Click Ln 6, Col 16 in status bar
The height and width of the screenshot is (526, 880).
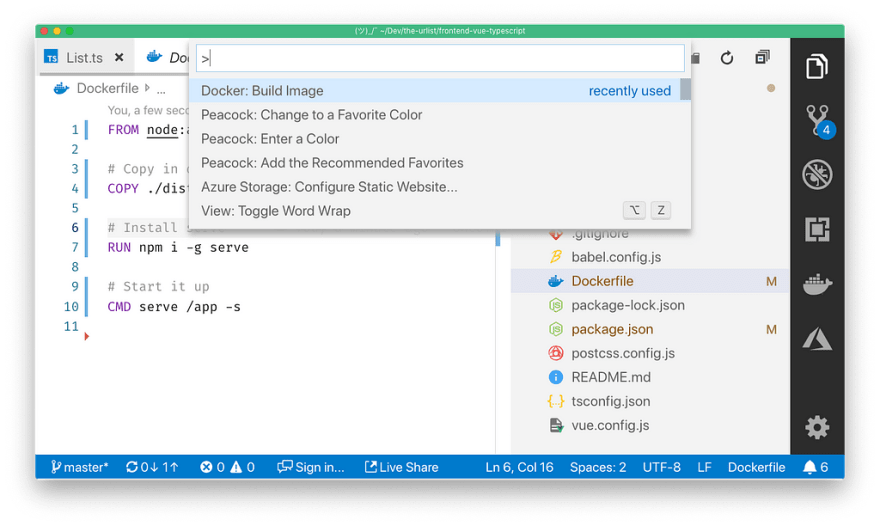pos(519,467)
